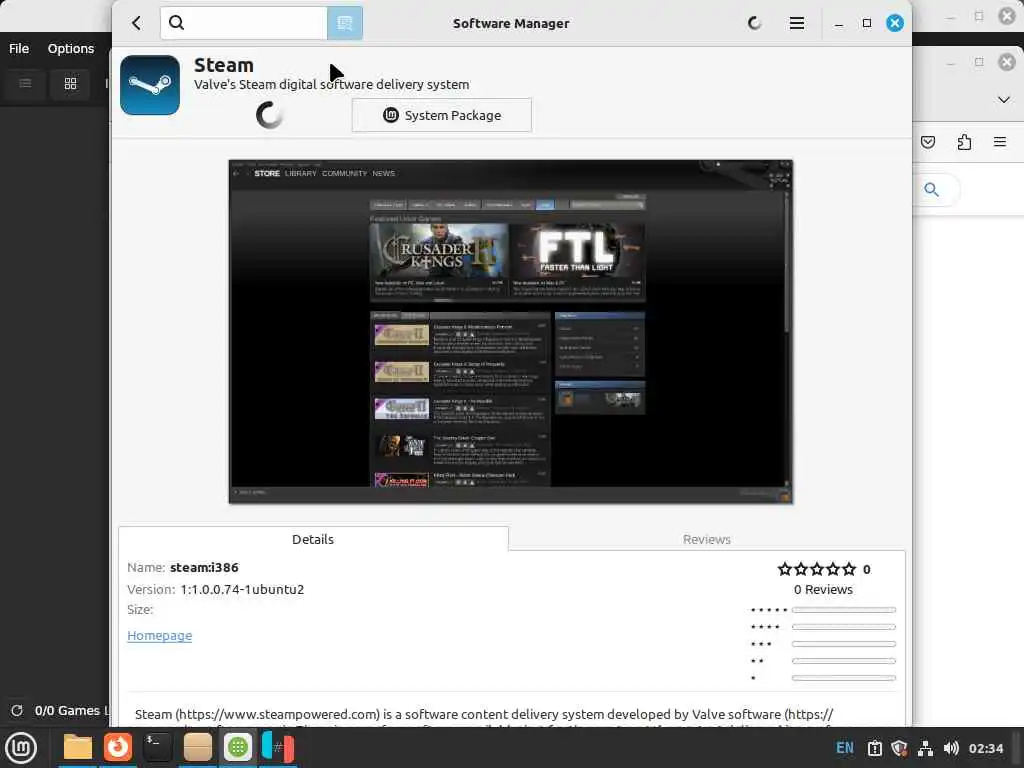Toggle the search-in-description button beside the search box
1024x768 pixels.
(345, 24)
